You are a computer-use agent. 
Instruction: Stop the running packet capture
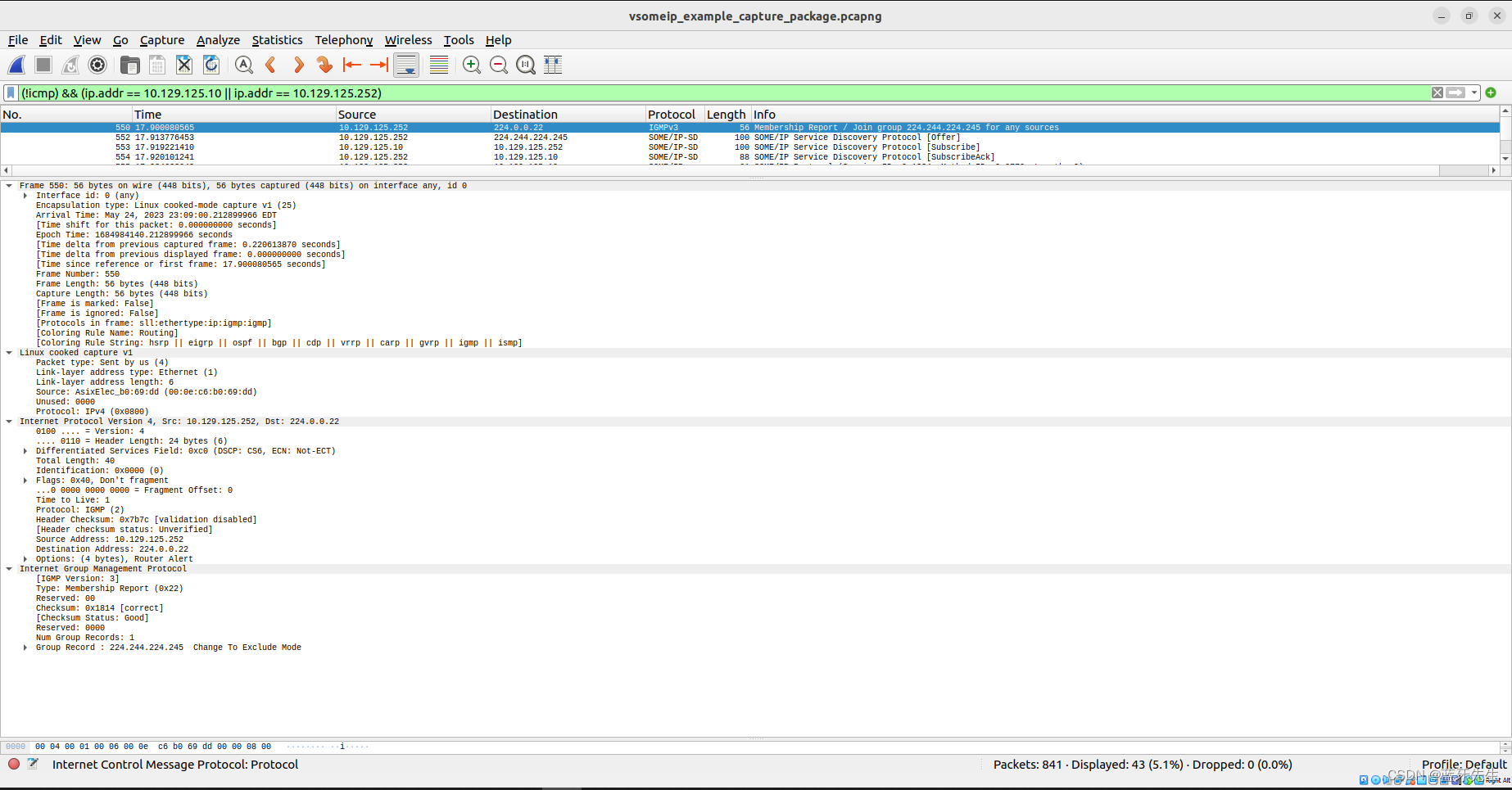pyautogui.click(x=43, y=65)
